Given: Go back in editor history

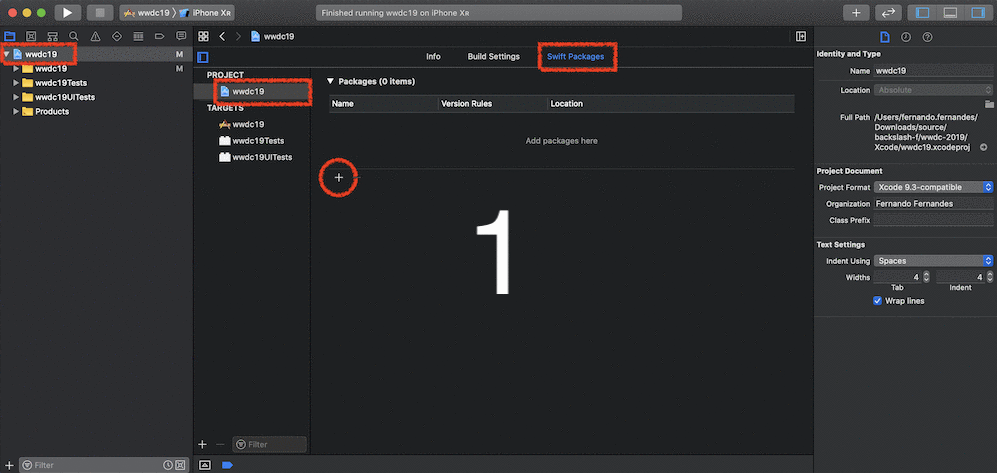Looking at the screenshot, I should 222,37.
